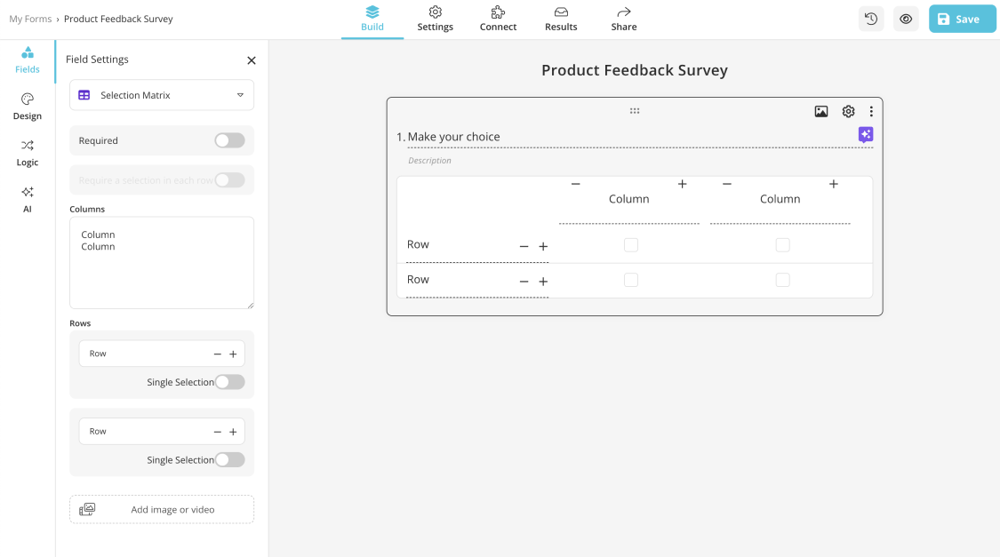Viewport: 1000px width, 557px height.
Task: Add a matrix row after first row
Action: pos(543,246)
